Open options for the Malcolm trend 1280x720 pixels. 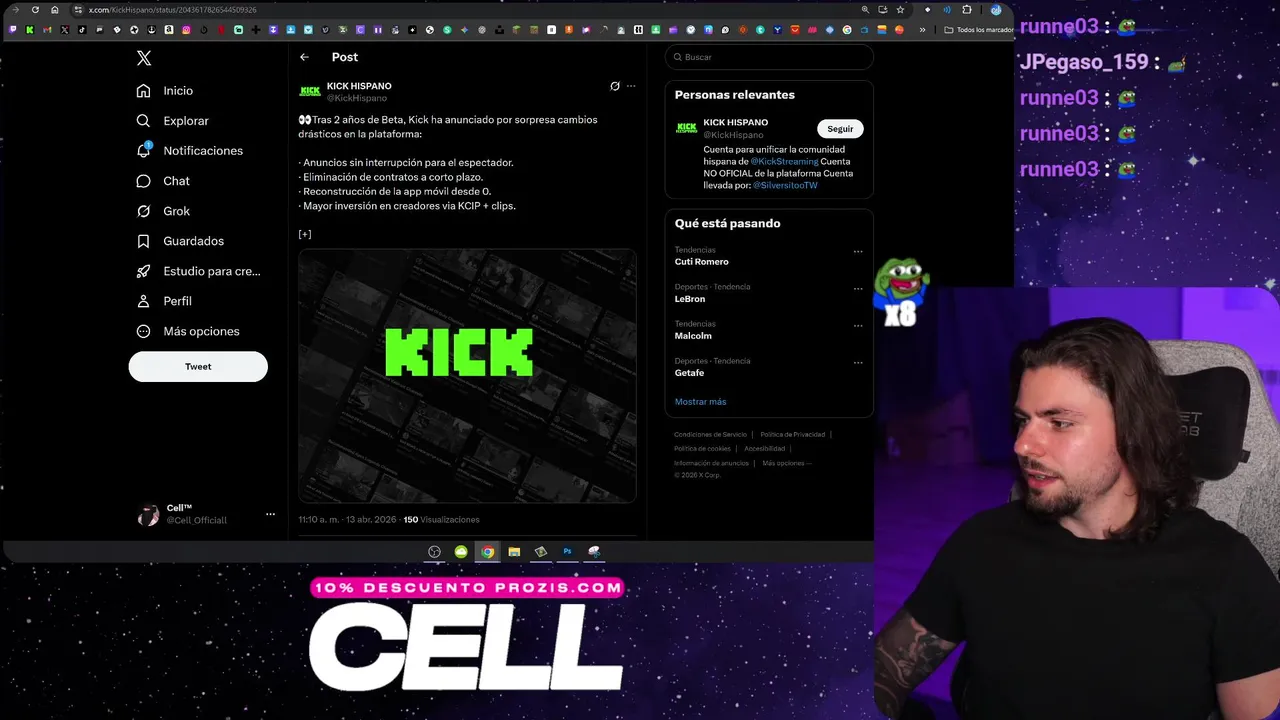point(858,326)
